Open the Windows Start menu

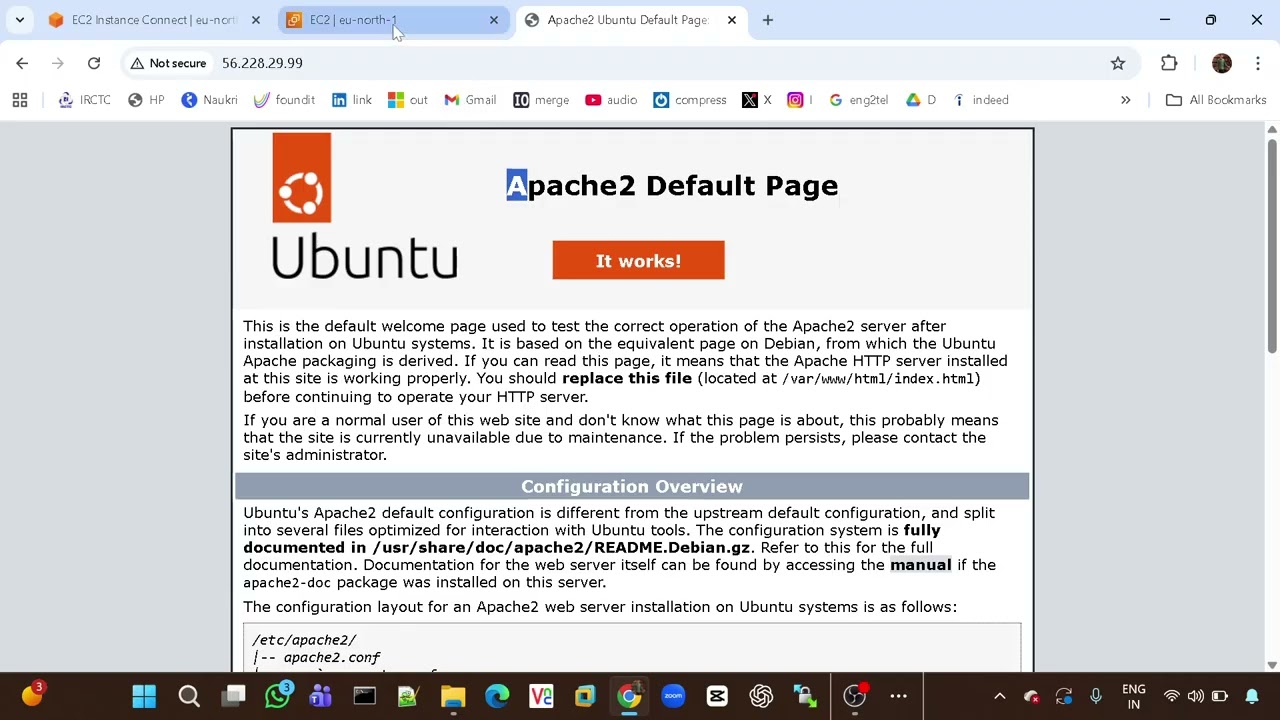click(x=144, y=696)
